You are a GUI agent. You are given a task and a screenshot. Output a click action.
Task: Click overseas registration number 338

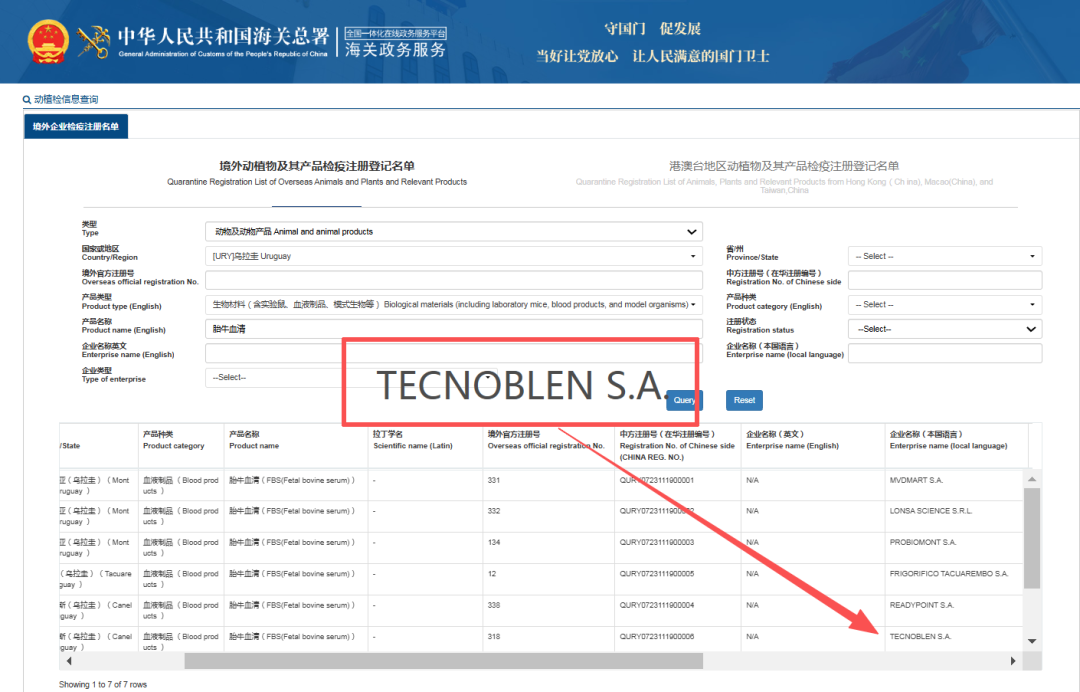[x=494, y=605]
